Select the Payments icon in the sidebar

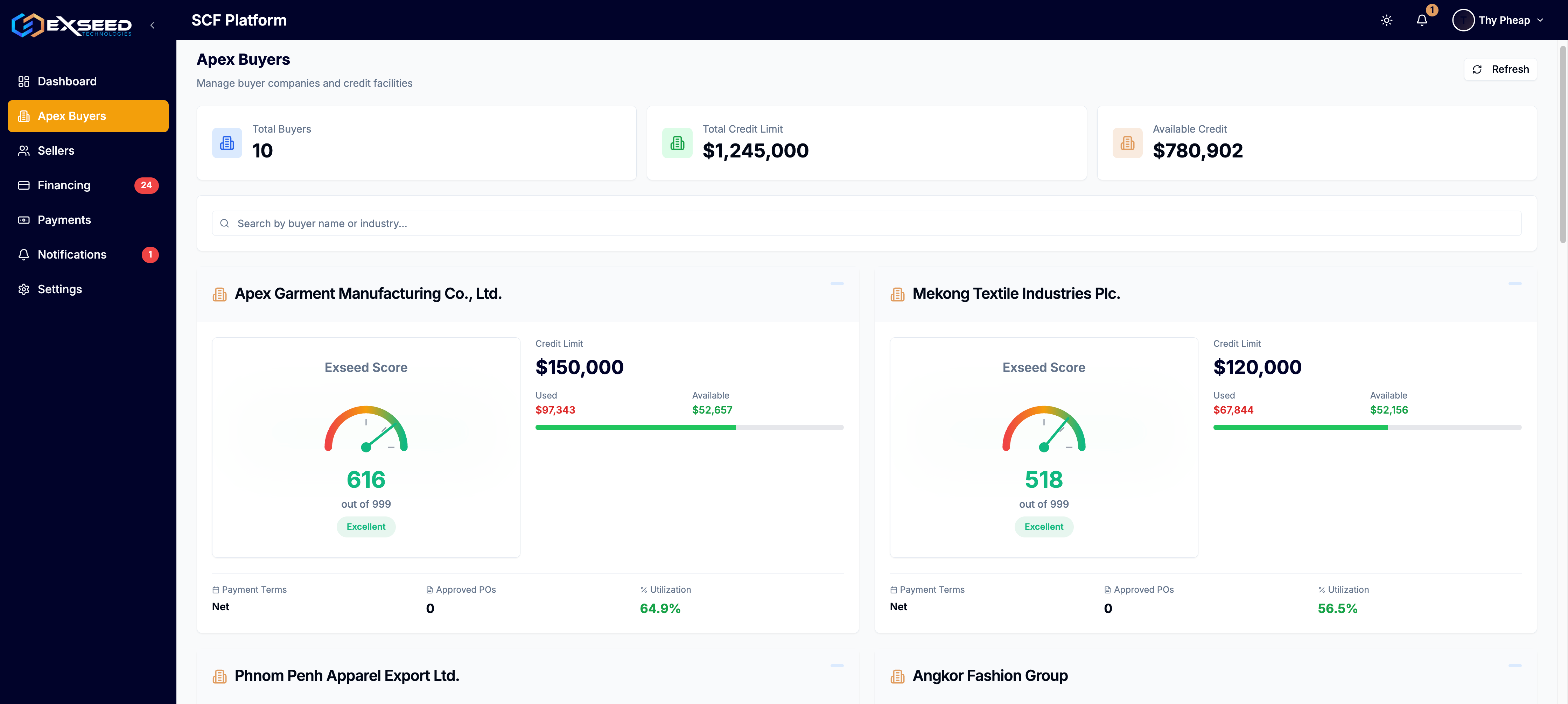(24, 220)
